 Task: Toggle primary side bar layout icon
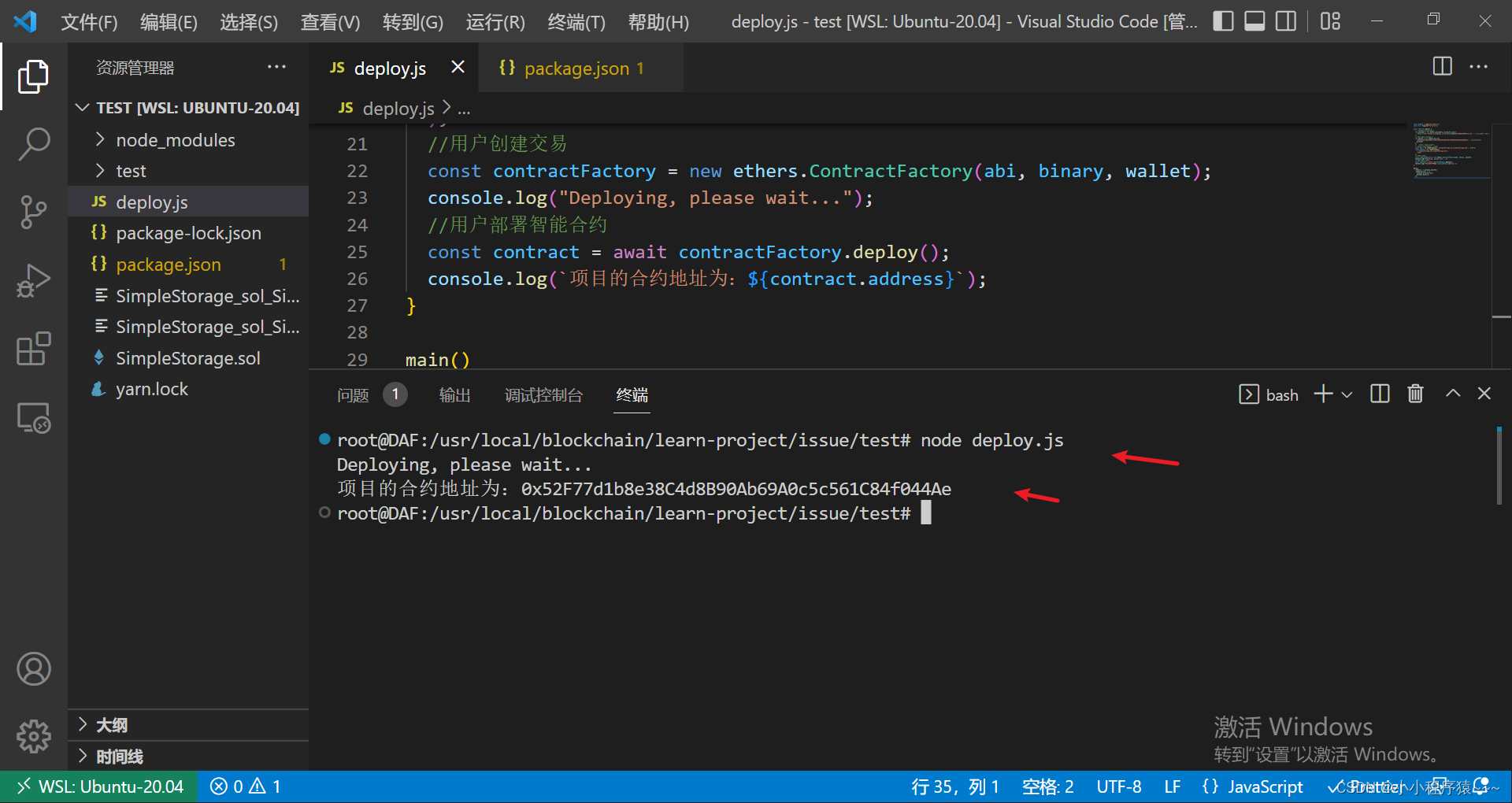coord(1223,21)
